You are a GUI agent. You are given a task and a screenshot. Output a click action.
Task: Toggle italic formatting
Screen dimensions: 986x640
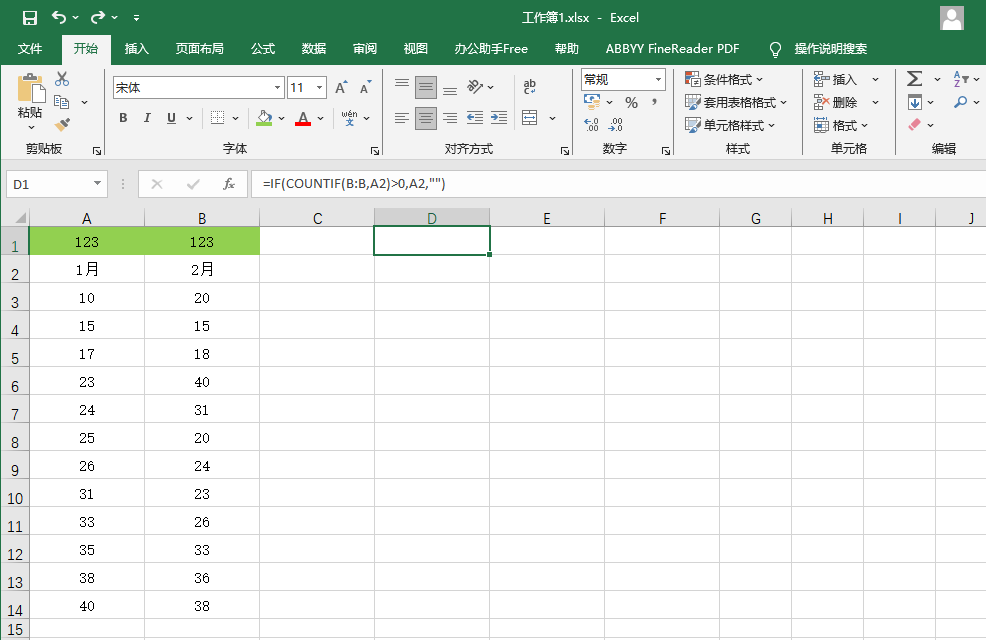click(147, 118)
